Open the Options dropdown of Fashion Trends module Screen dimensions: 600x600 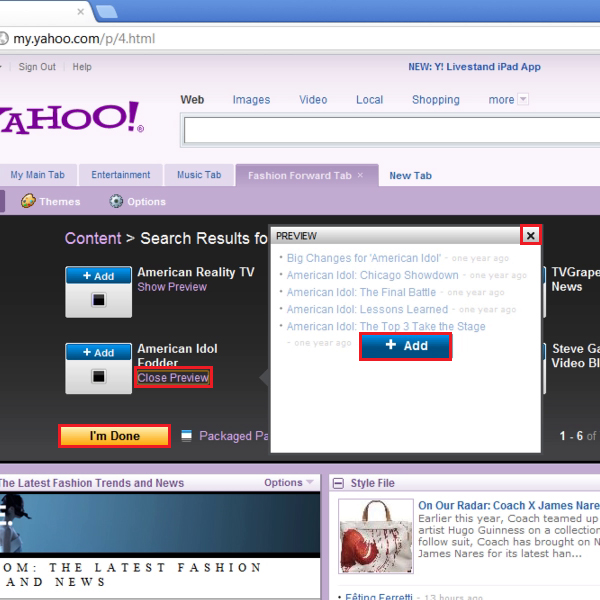click(x=289, y=483)
